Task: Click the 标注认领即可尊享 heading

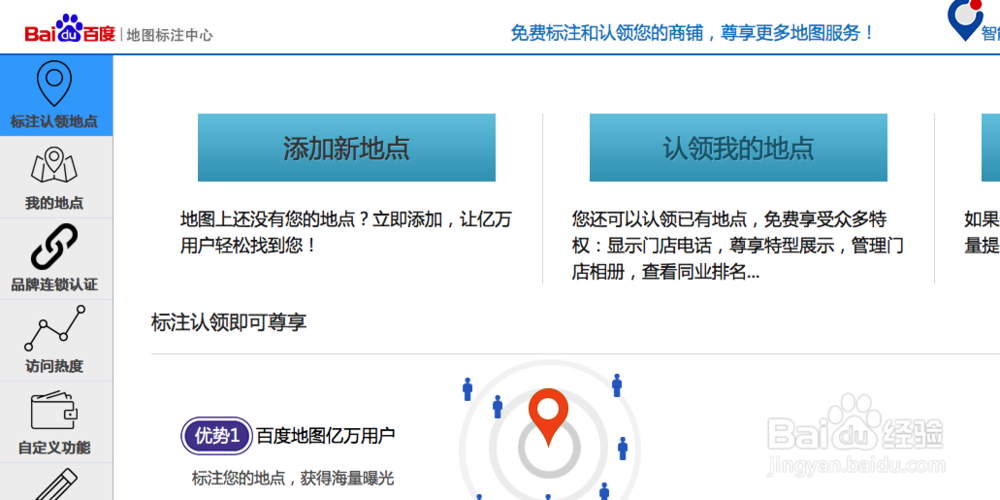Action: click(229, 322)
